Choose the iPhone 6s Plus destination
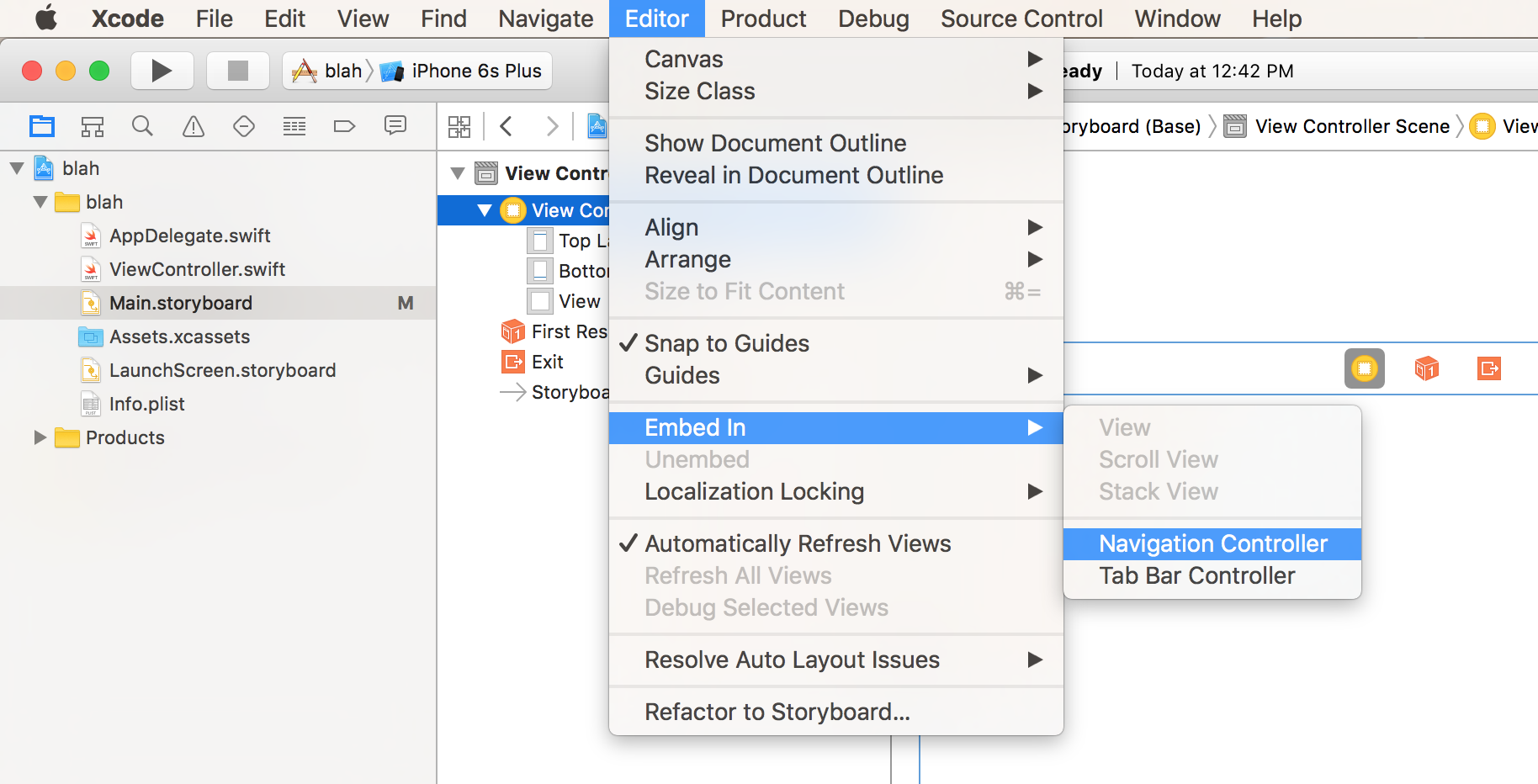This screenshot has width=1538, height=784. tap(461, 71)
